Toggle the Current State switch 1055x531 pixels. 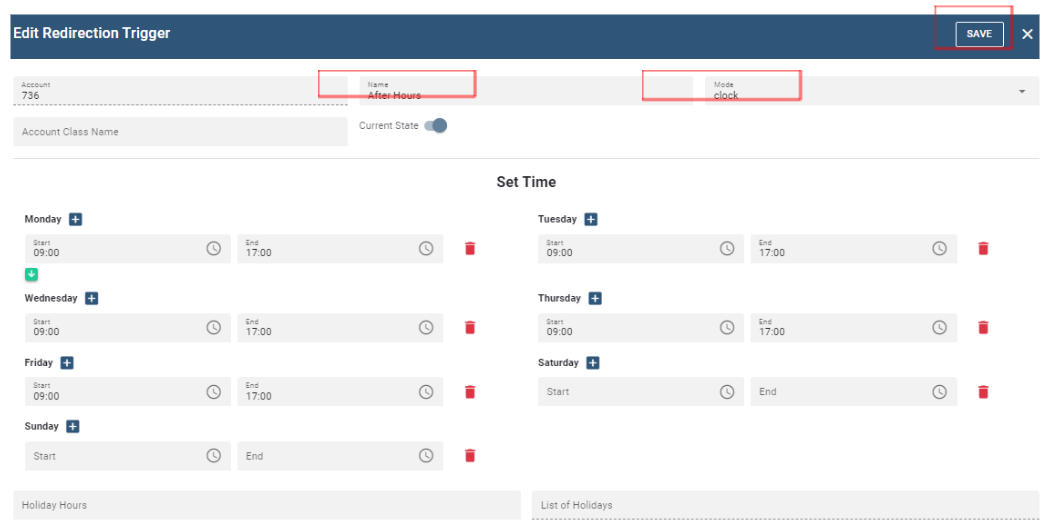pos(435,126)
